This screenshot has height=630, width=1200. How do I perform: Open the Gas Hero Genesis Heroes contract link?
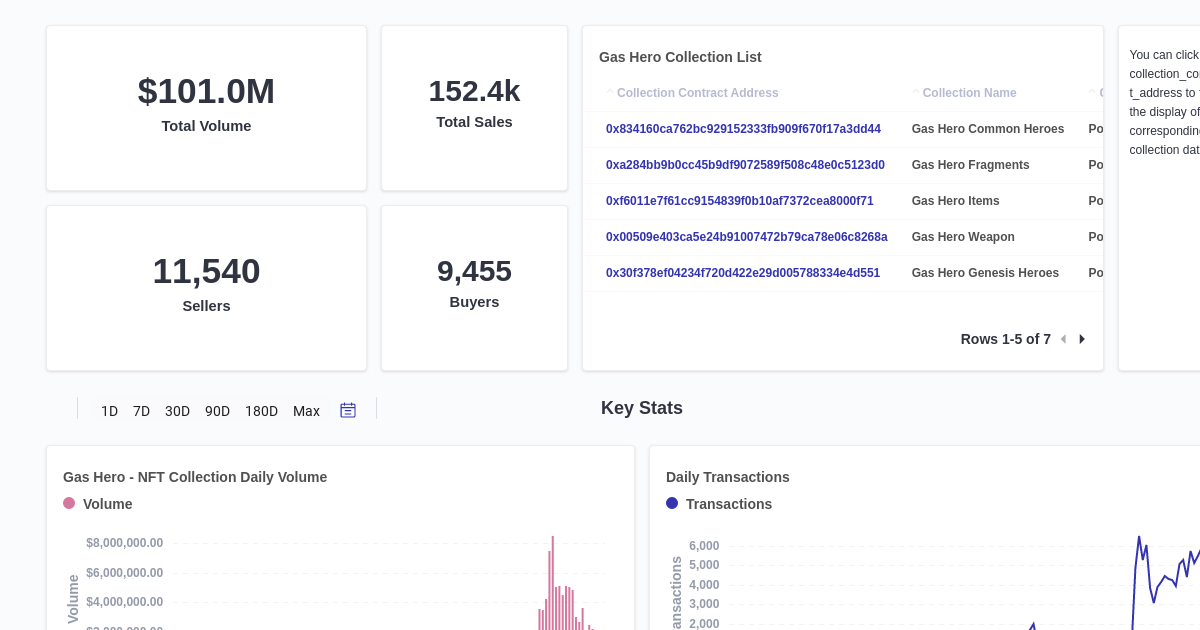point(743,273)
